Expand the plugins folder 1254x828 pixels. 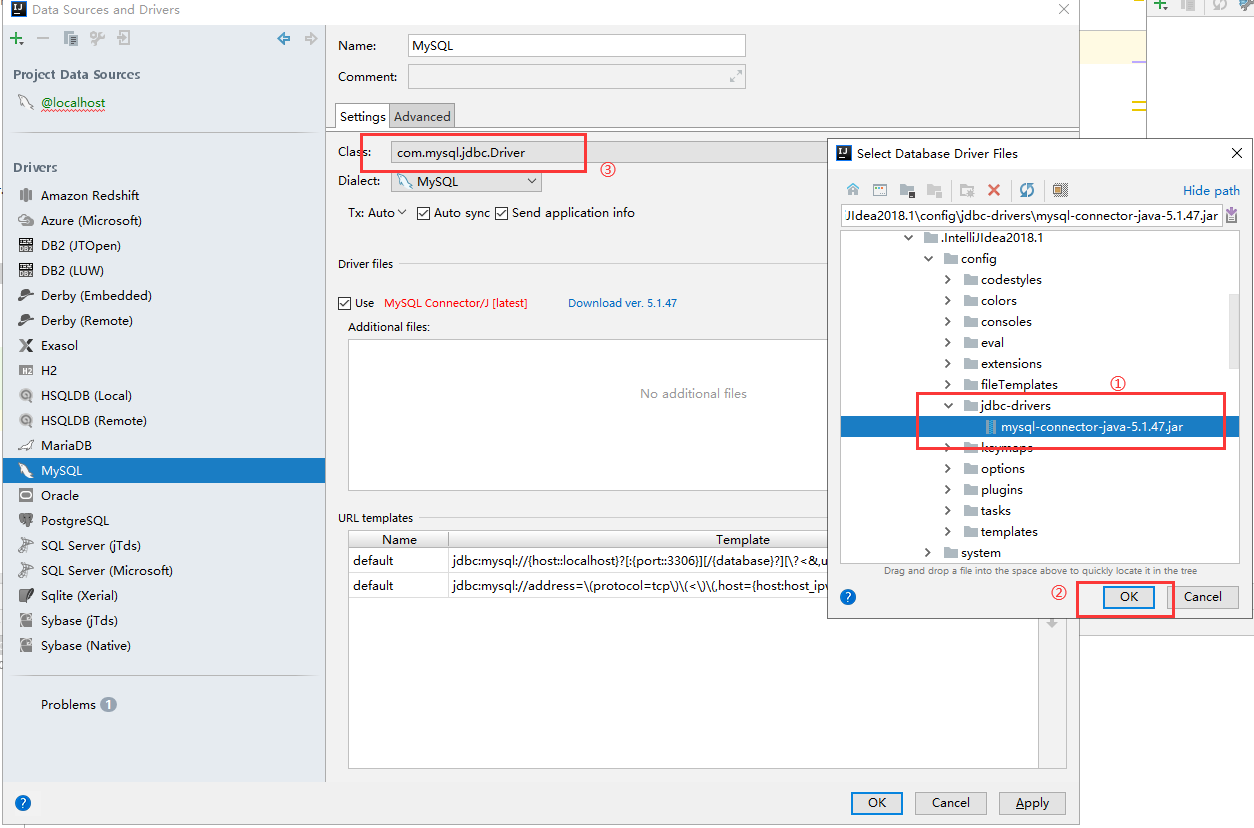coord(948,490)
